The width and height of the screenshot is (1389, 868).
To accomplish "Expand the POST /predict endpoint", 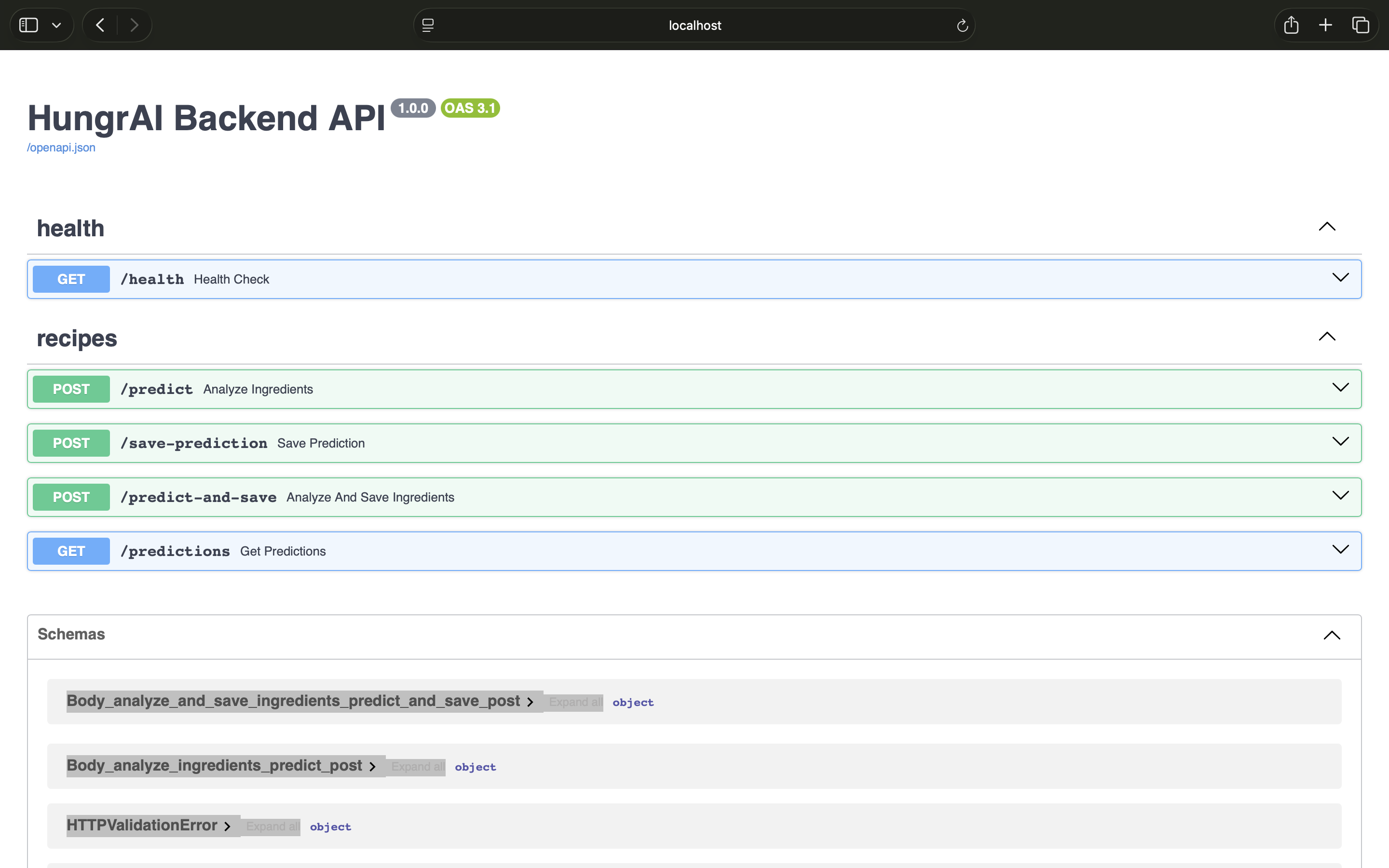I will click(1340, 389).
